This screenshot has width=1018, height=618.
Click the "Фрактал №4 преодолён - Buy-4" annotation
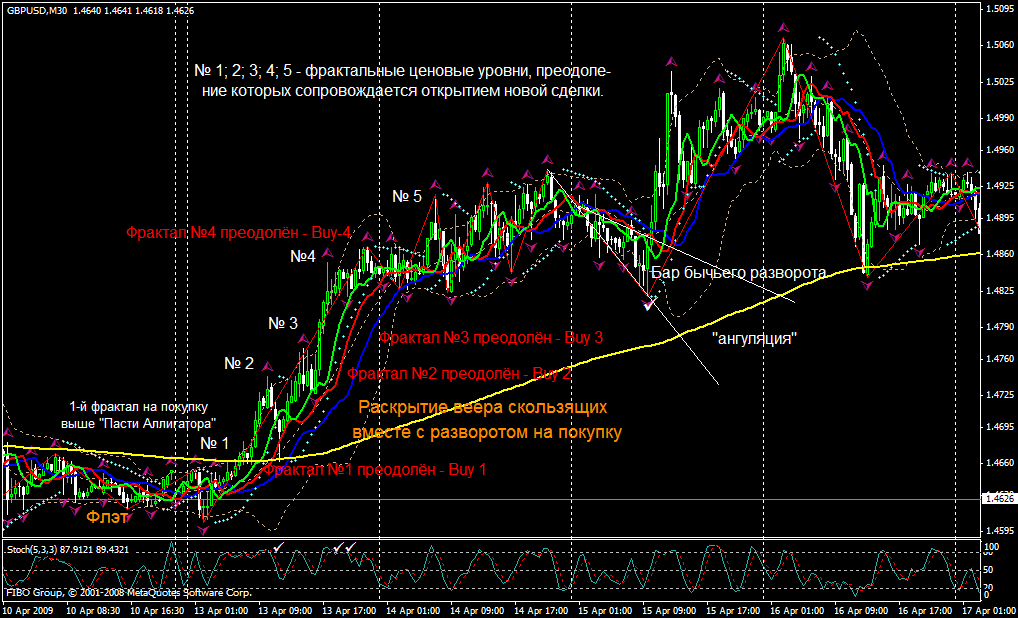238,232
